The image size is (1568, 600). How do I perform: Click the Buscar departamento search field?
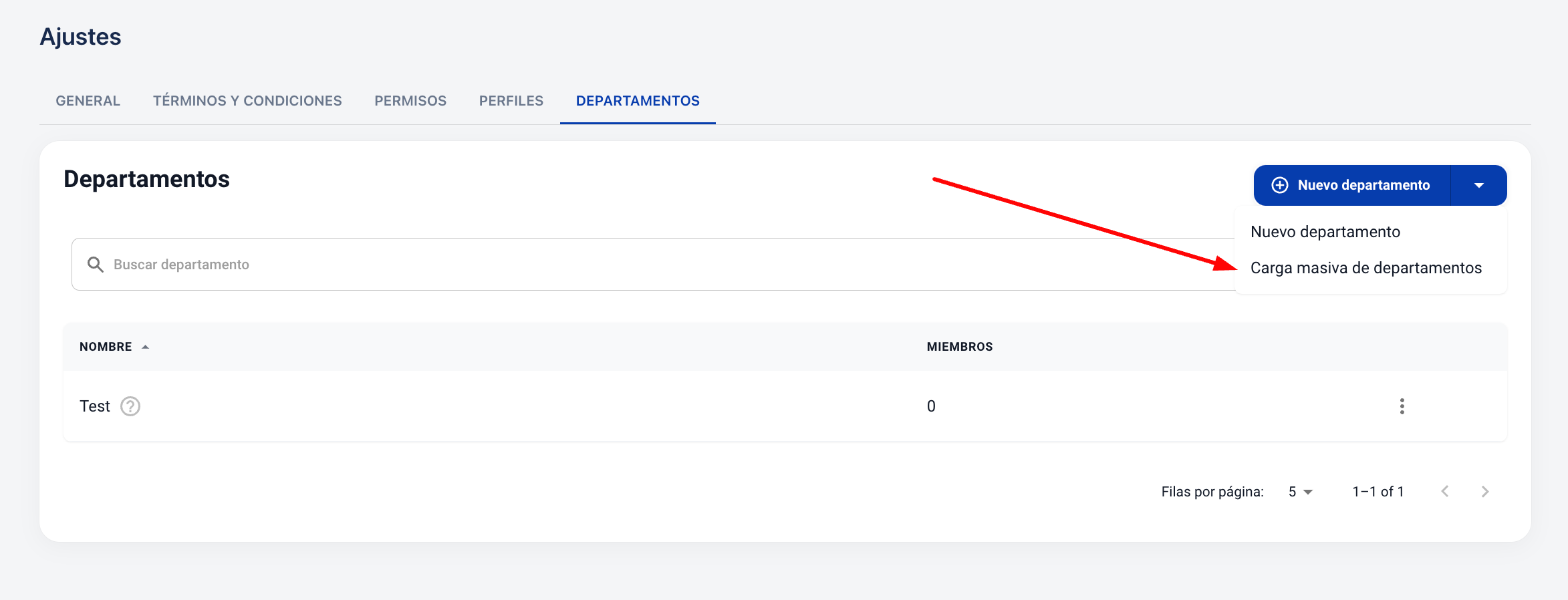point(602,265)
